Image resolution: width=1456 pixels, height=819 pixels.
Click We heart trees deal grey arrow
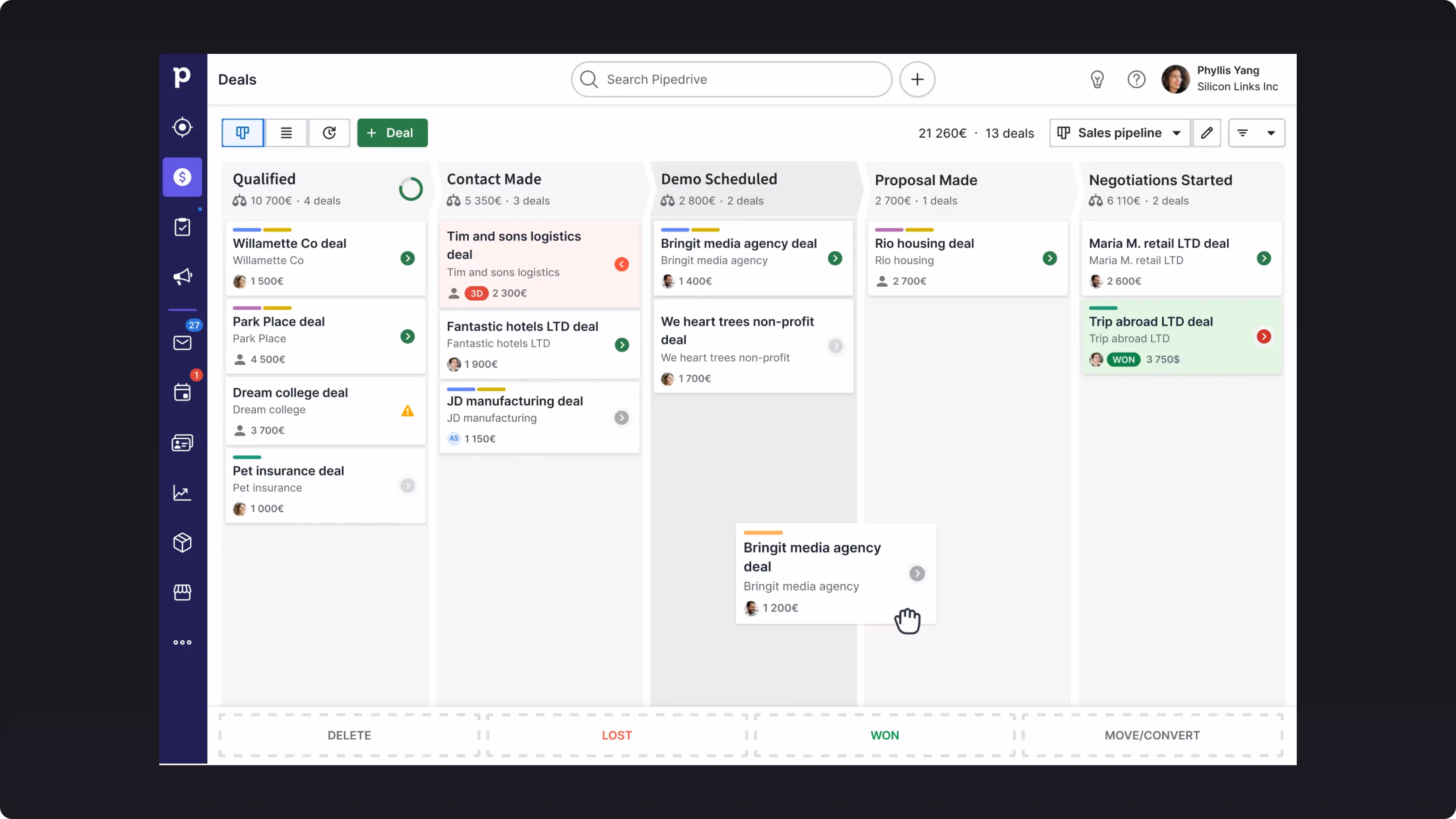coord(835,346)
